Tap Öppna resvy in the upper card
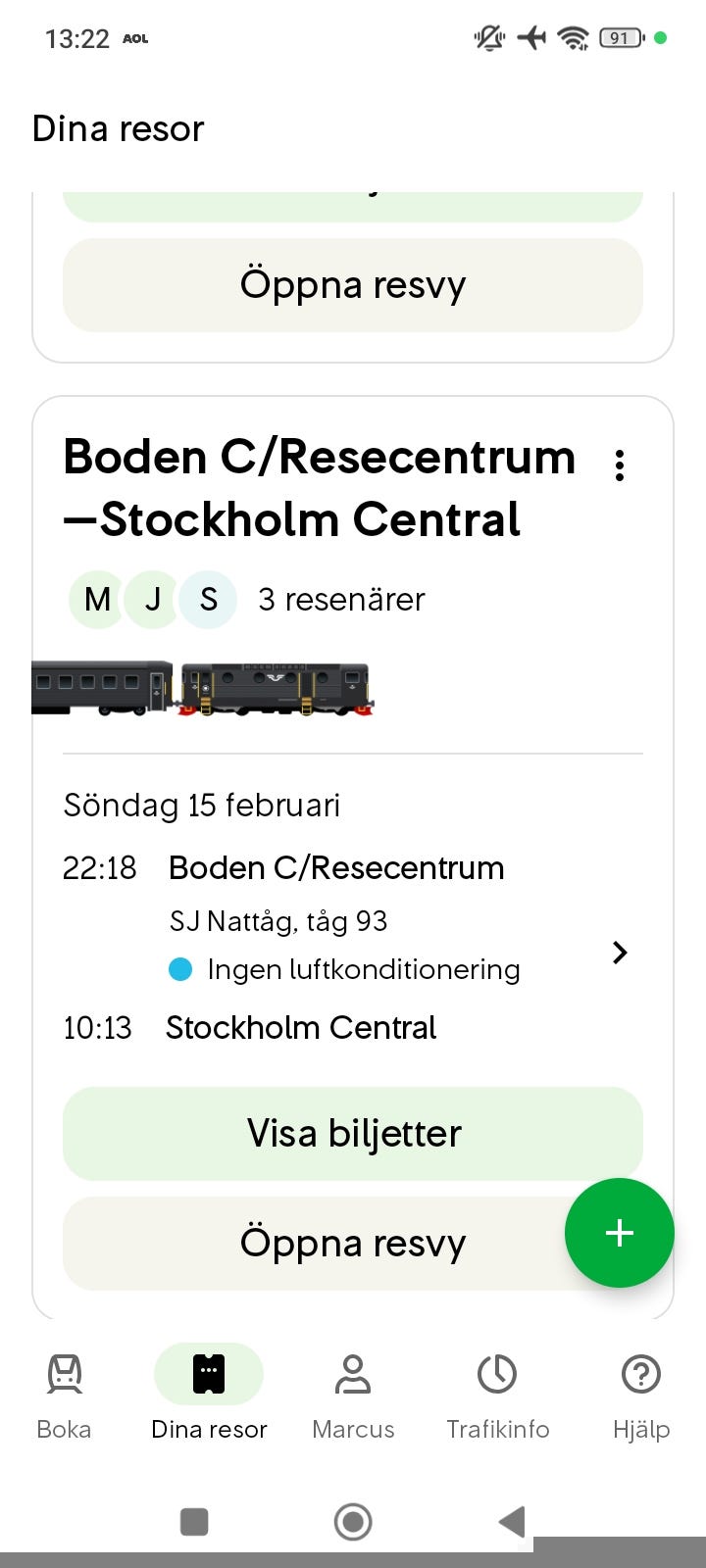The height and width of the screenshot is (1568, 706). click(x=353, y=285)
